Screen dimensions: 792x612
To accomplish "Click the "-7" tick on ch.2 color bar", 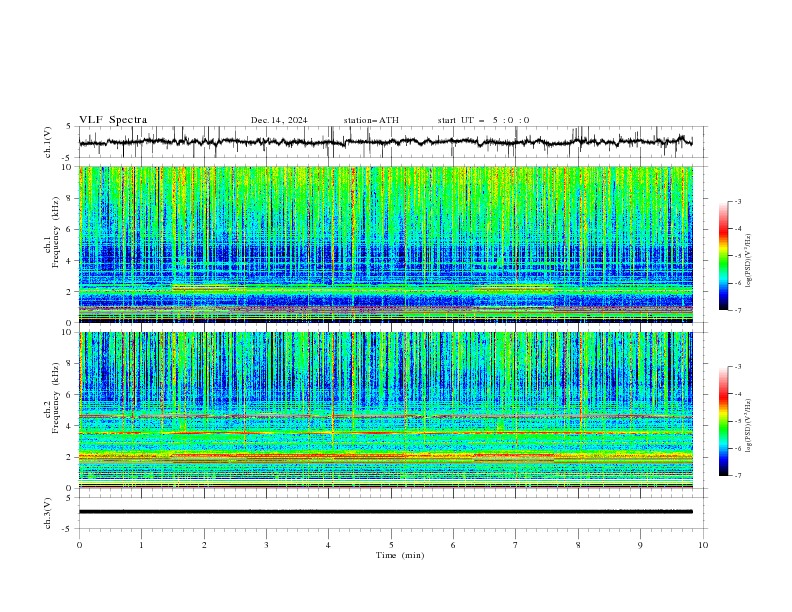I will (737, 475).
